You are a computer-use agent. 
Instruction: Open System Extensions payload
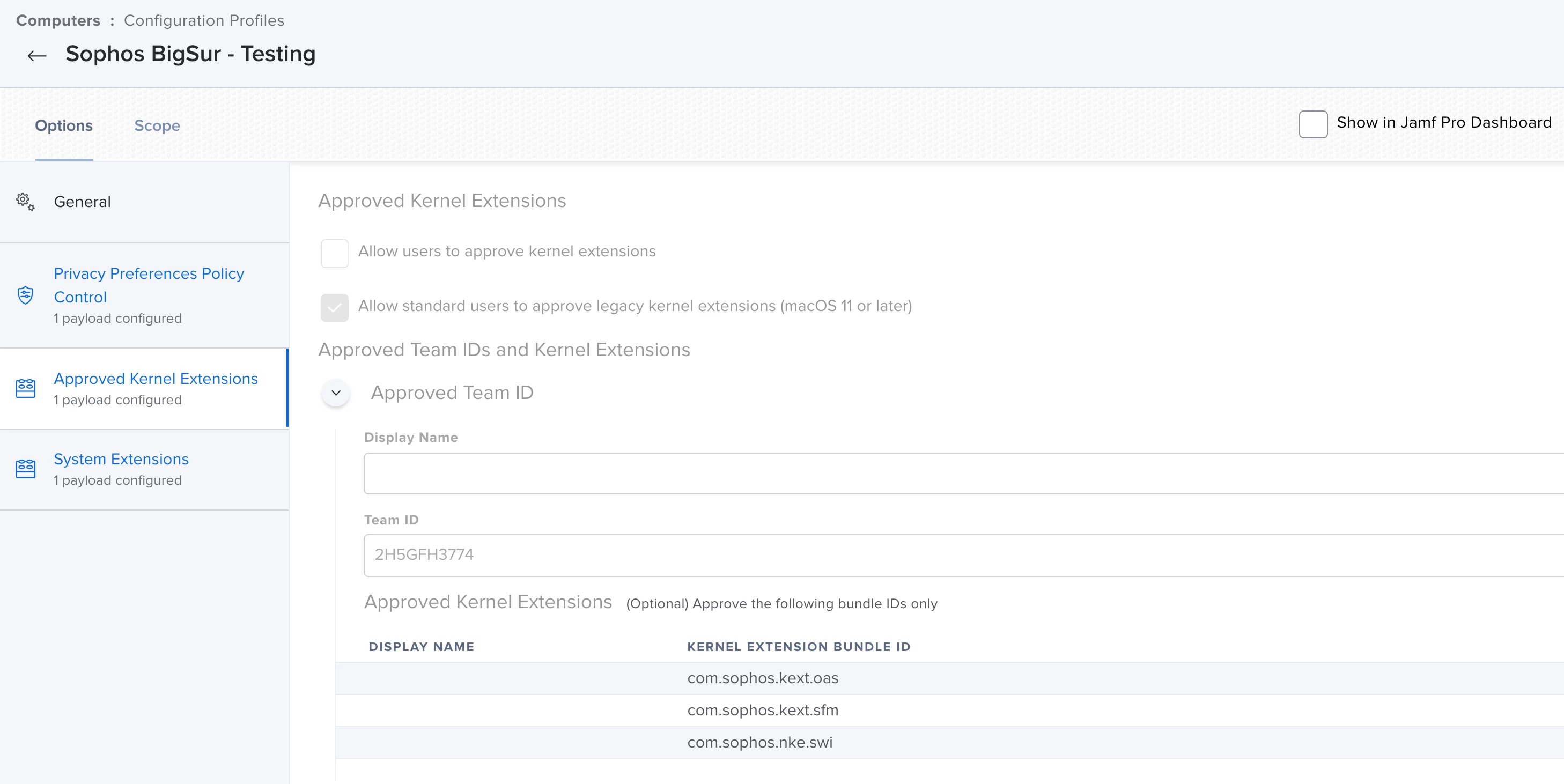[x=144, y=470]
